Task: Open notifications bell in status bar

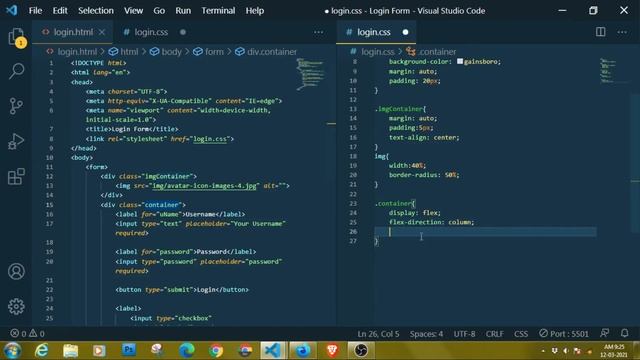Action: (624, 333)
